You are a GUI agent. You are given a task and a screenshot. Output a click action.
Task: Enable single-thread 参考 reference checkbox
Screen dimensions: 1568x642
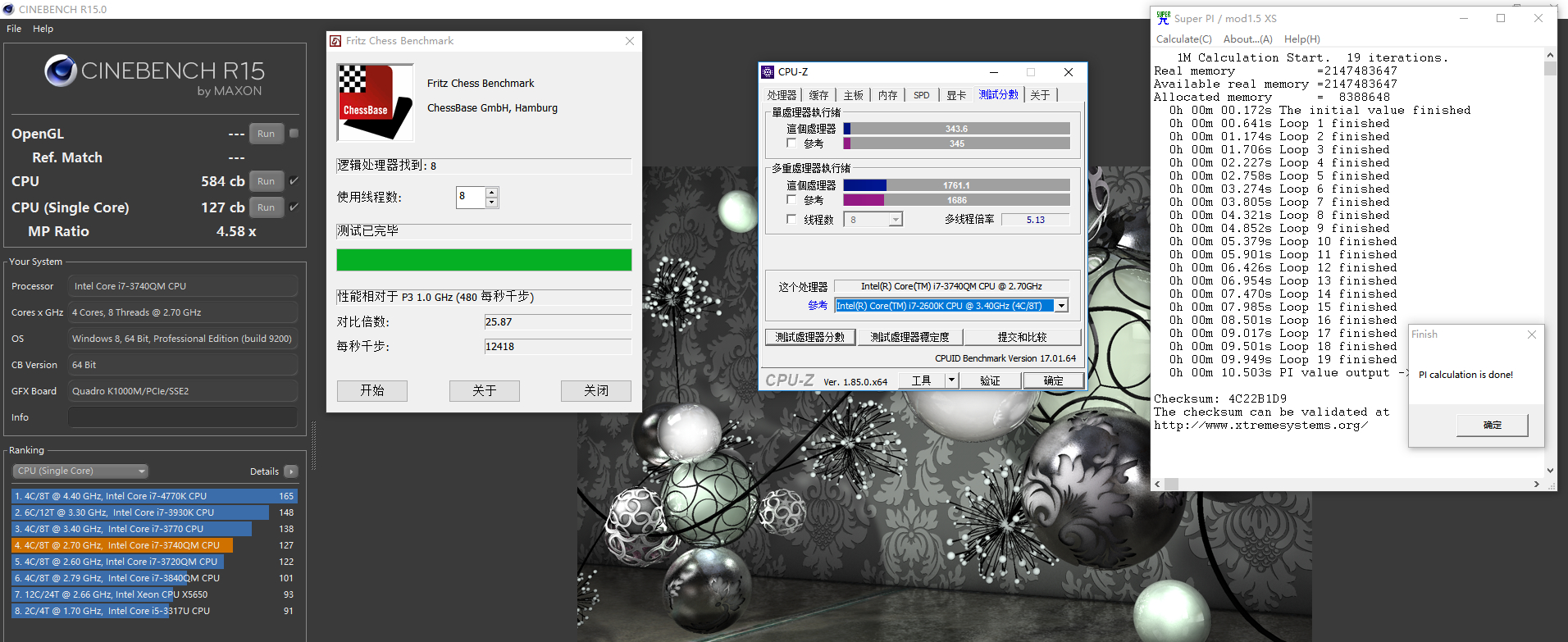(x=791, y=143)
